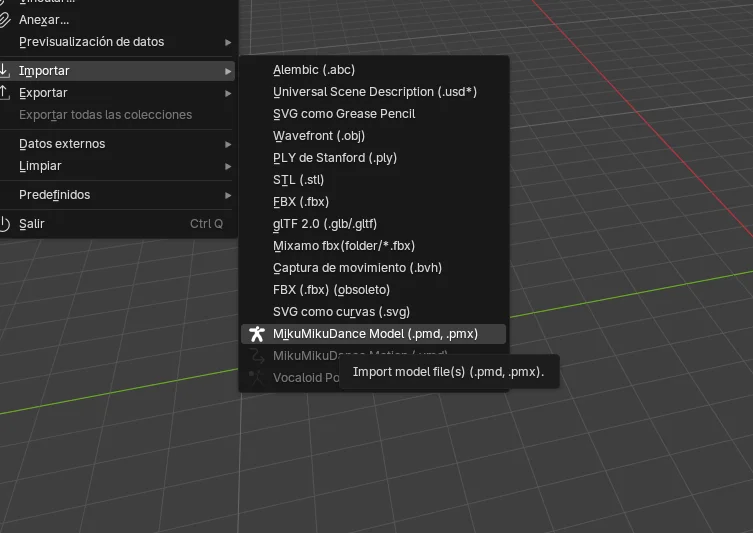Select glTF 2.0 (.glb/.gltf) import
This screenshot has height=533, width=753.
pyautogui.click(x=374, y=224)
